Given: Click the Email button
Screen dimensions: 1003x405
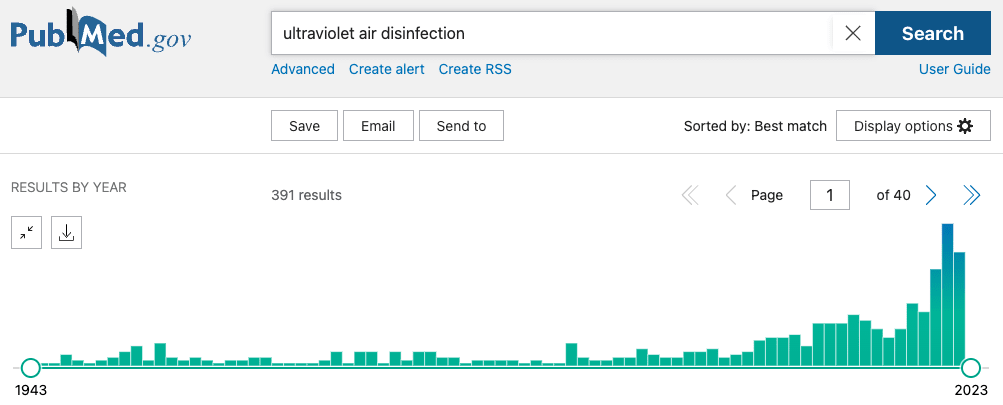Looking at the screenshot, I should (378, 126).
